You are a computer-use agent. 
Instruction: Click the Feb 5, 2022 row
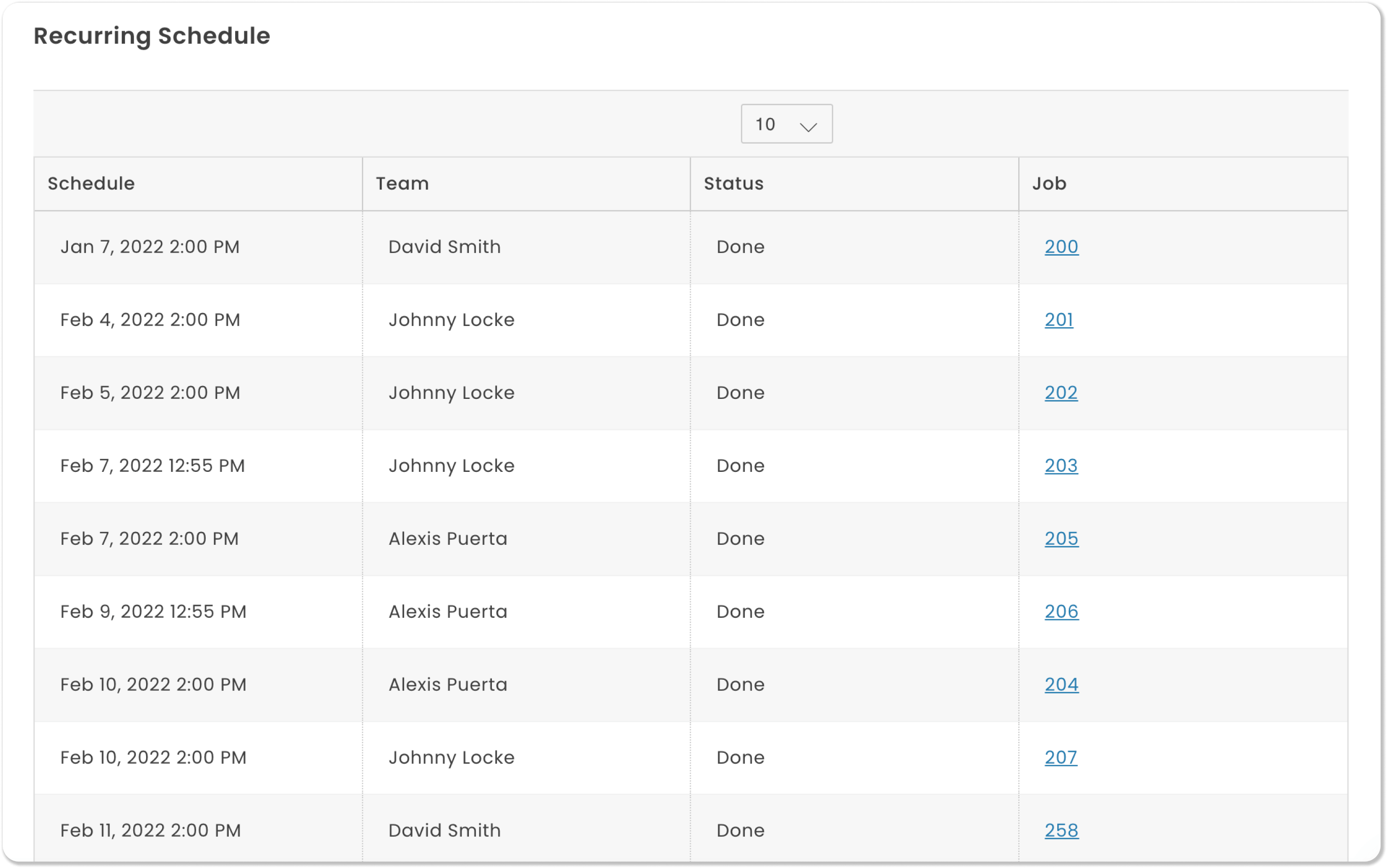click(x=344, y=392)
